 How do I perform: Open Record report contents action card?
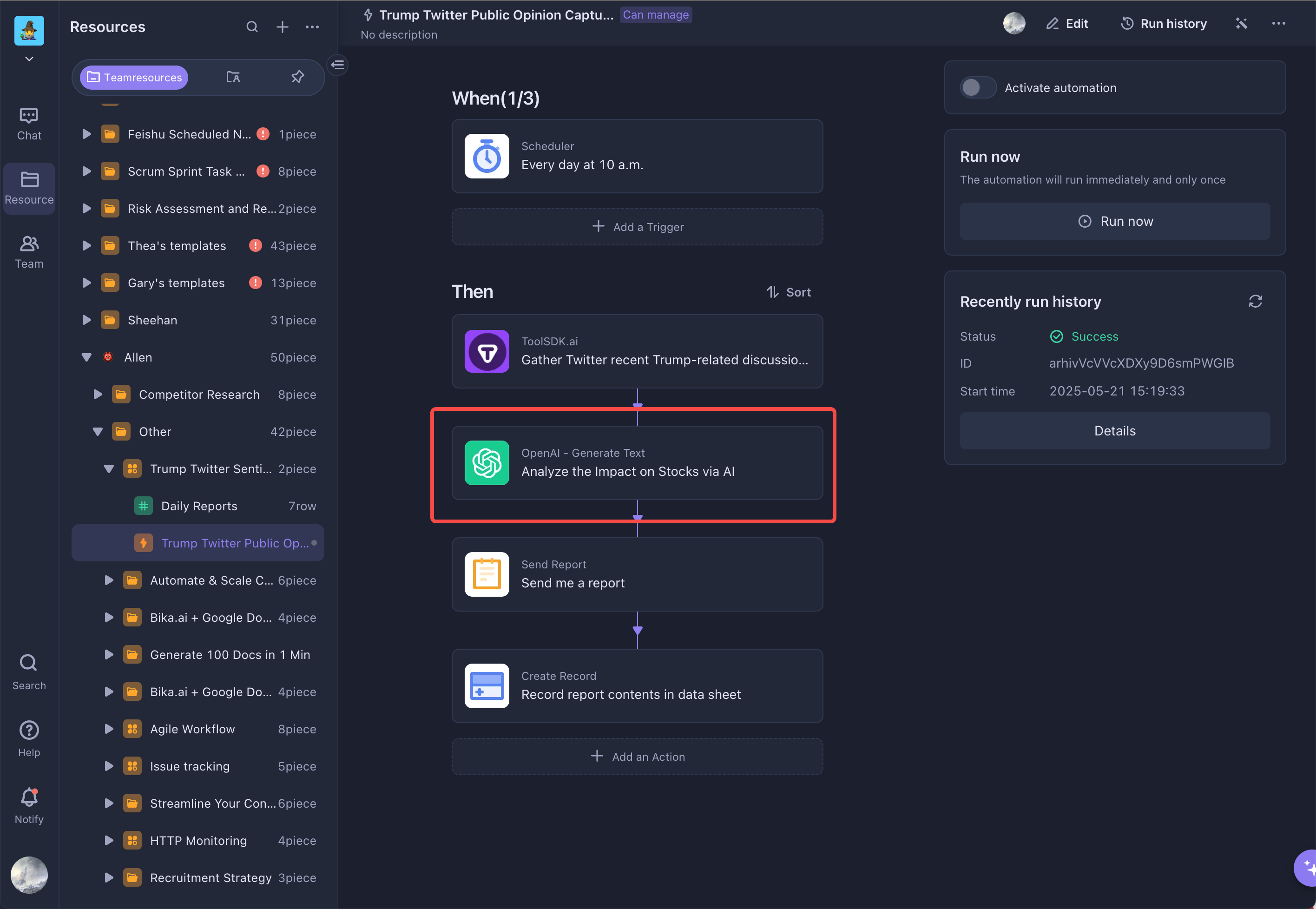tap(637, 686)
